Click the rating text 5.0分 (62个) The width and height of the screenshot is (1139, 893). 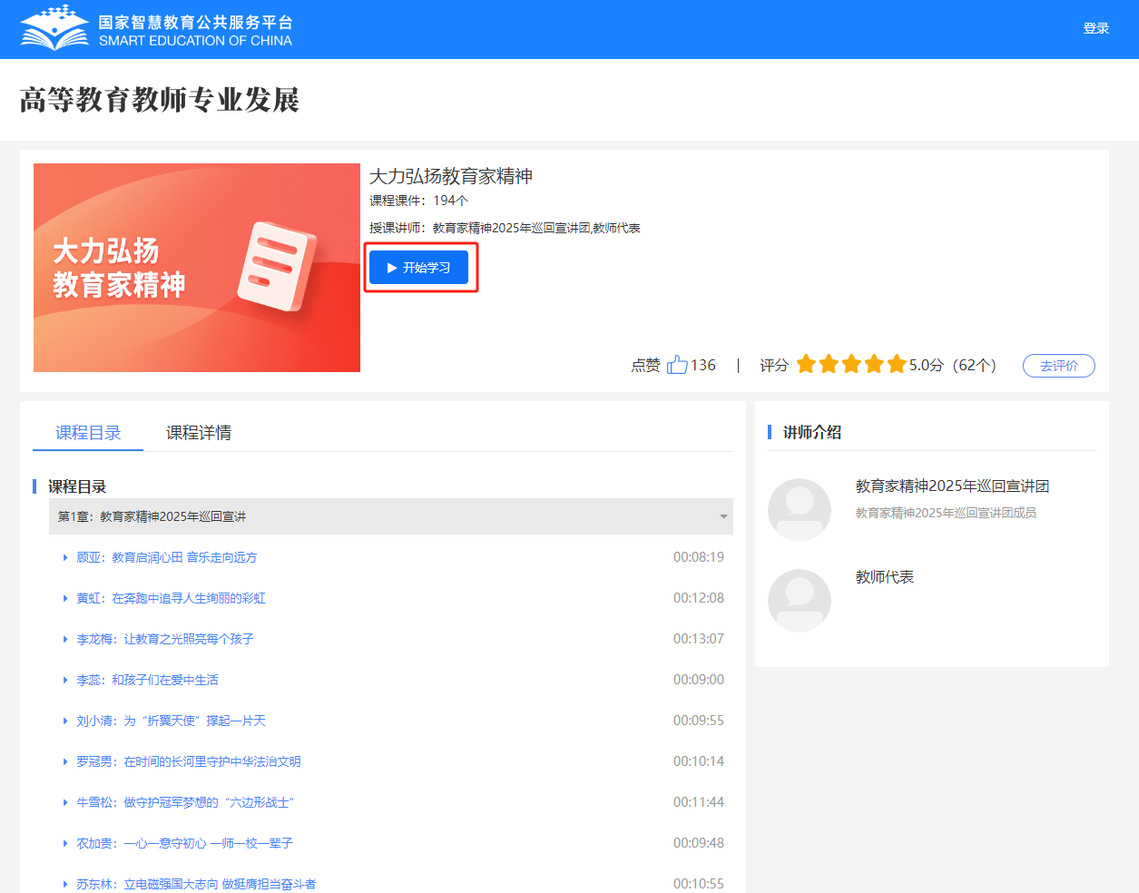952,365
